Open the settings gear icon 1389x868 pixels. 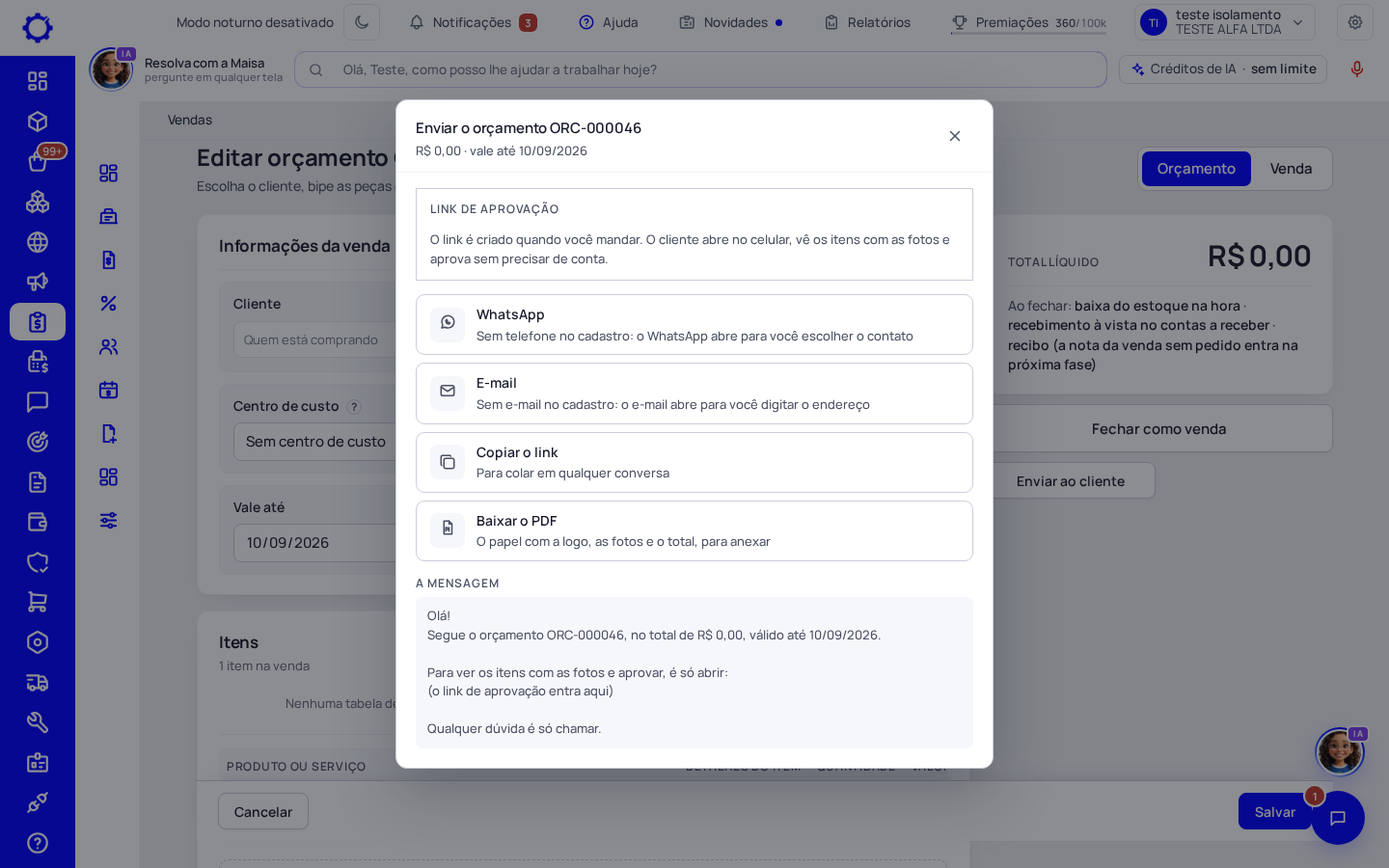click(x=1355, y=22)
